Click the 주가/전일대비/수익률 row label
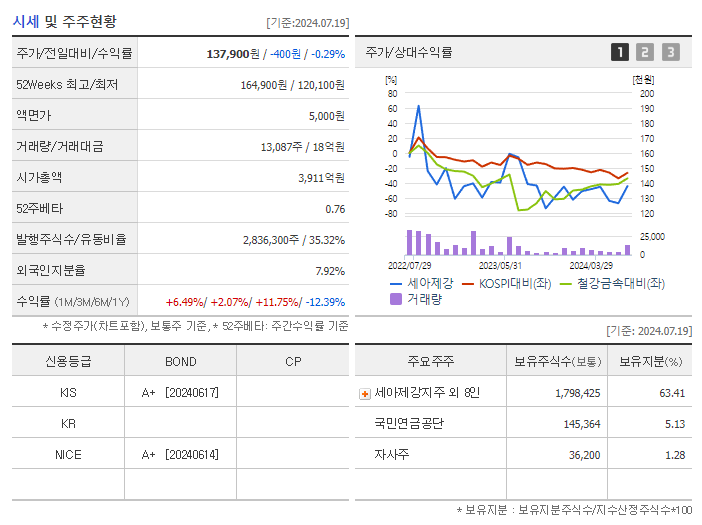The height and width of the screenshot is (525, 702). click(74, 53)
